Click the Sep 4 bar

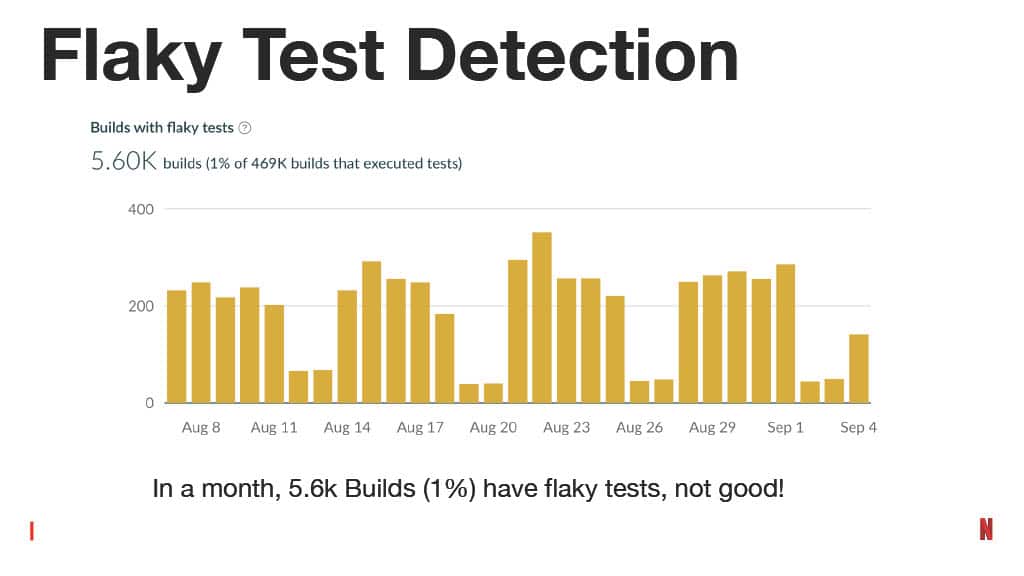click(859, 368)
